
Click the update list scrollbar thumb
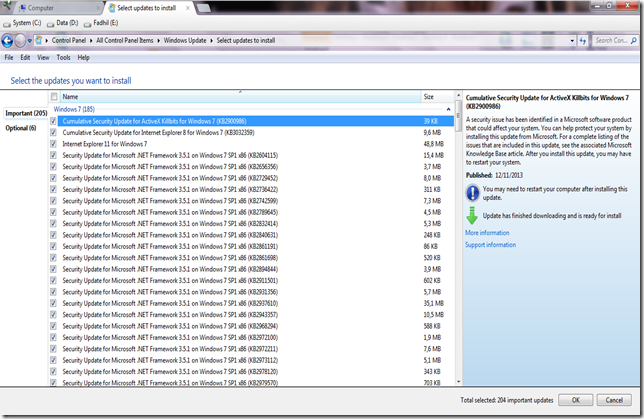pyautogui.click(x=458, y=115)
